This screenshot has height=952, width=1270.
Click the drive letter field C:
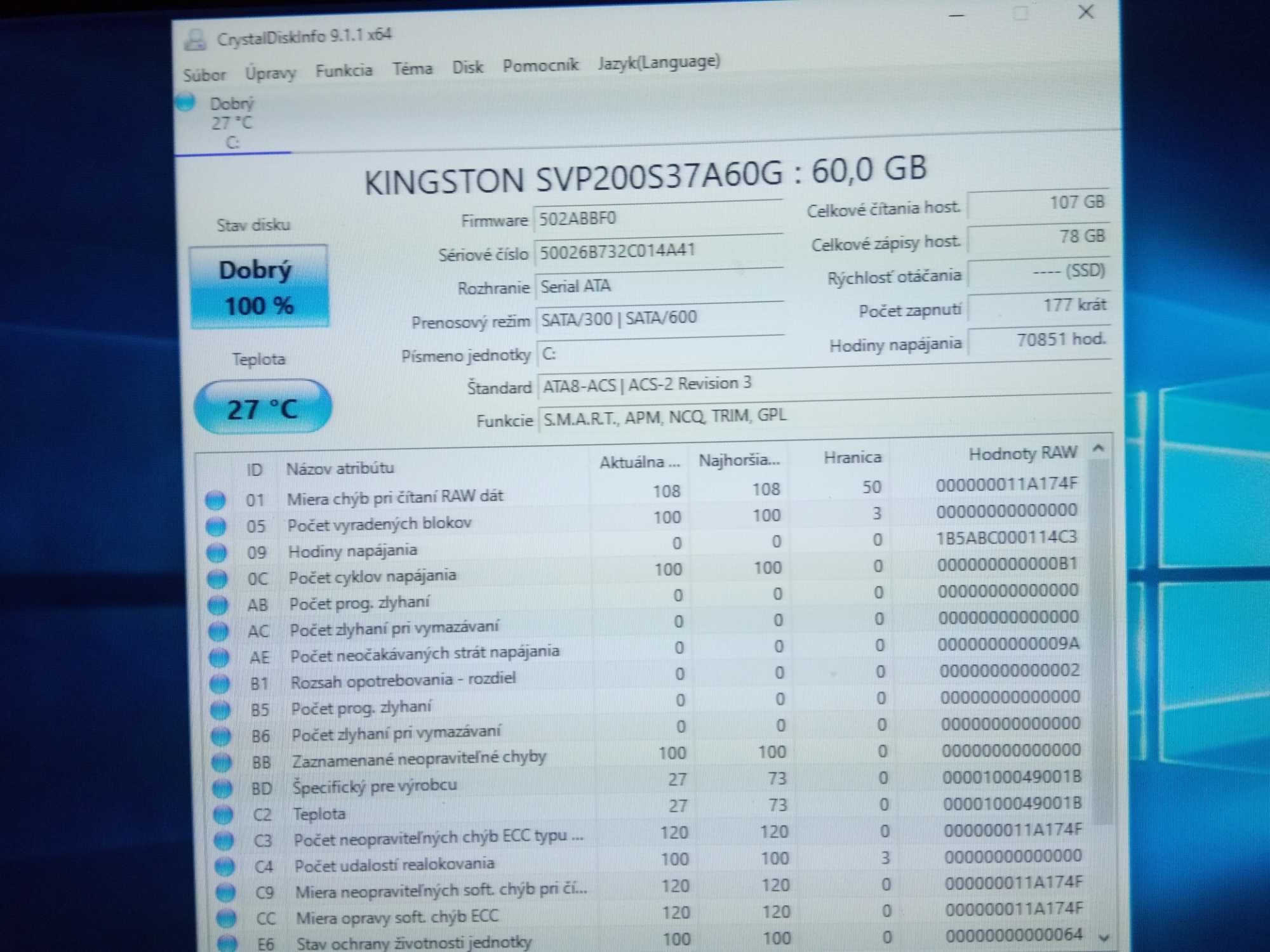pyautogui.click(x=661, y=352)
